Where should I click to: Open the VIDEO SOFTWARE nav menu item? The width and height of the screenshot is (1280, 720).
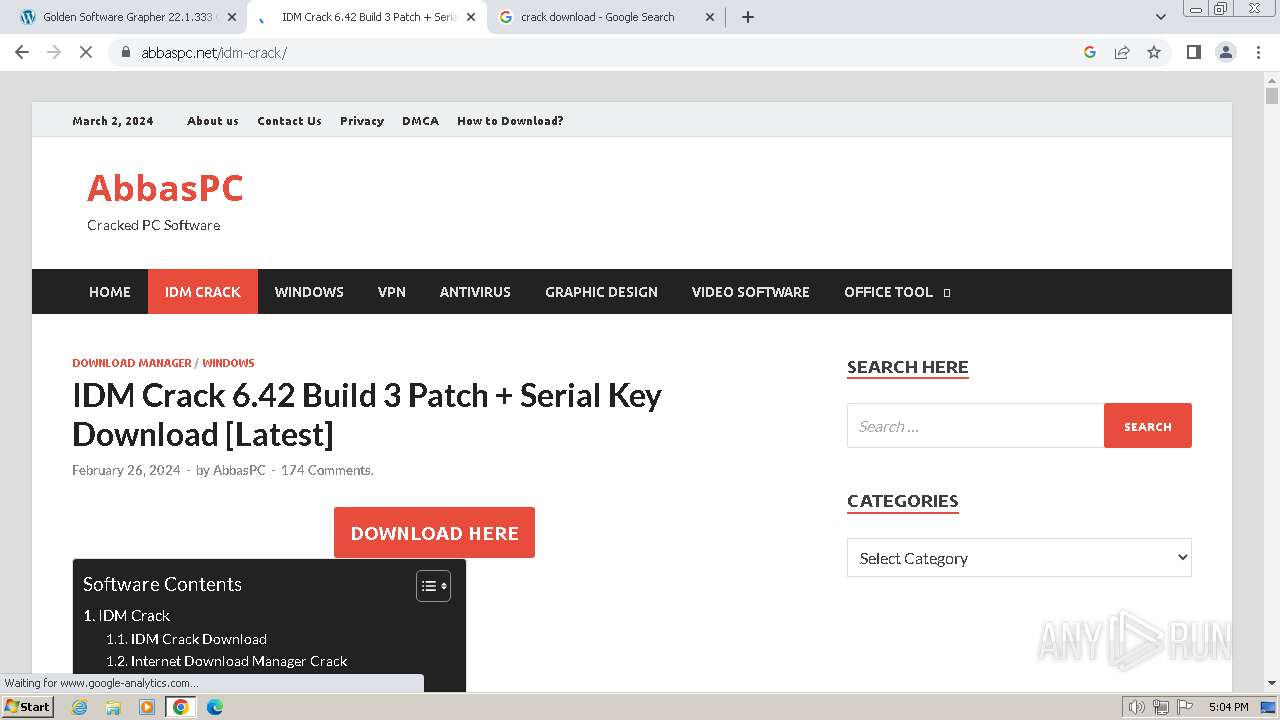751,292
